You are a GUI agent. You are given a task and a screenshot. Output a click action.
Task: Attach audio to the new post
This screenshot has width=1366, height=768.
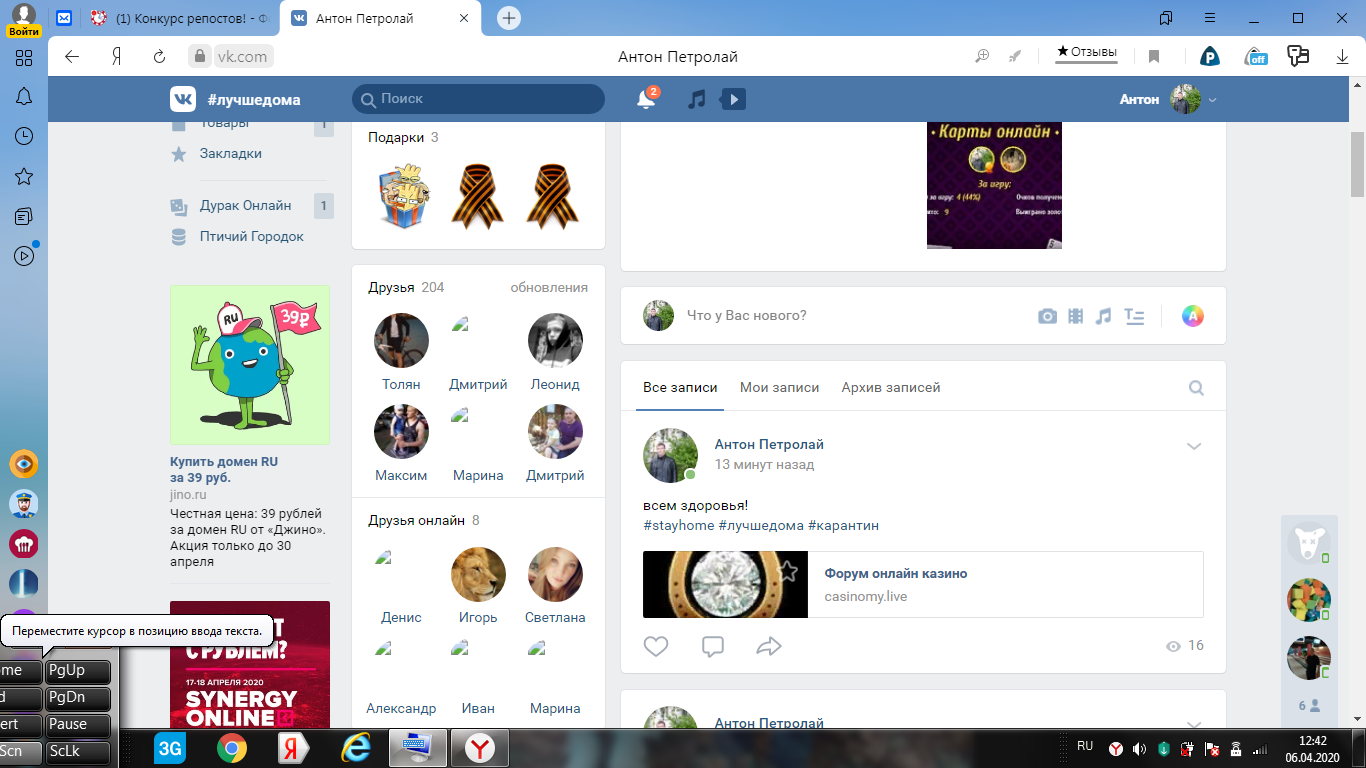tap(1103, 316)
